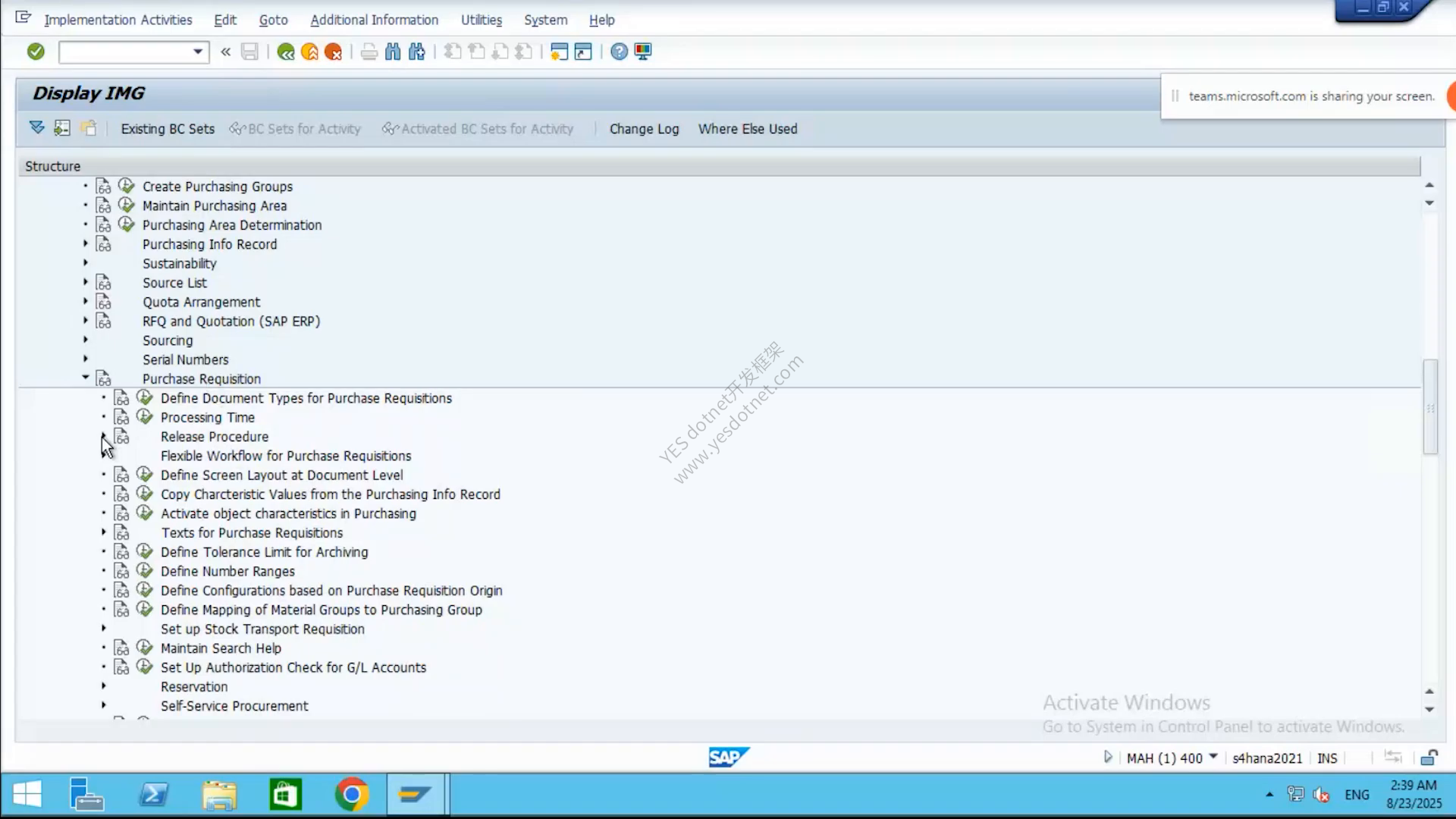
Task: Click the Find binoculars icon
Action: pos(393,52)
